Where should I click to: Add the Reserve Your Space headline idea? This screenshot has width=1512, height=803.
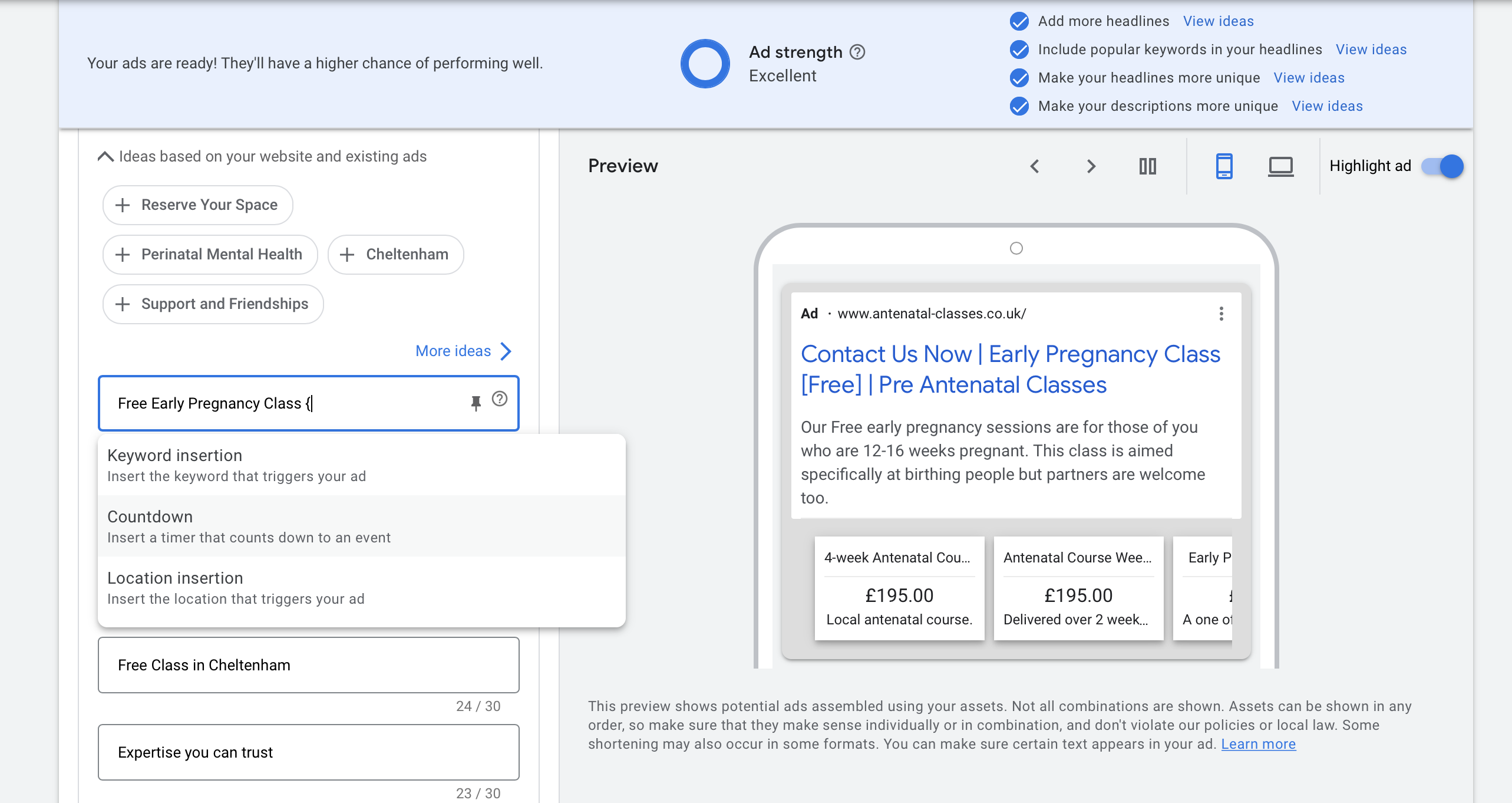click(x=197, y=205)
